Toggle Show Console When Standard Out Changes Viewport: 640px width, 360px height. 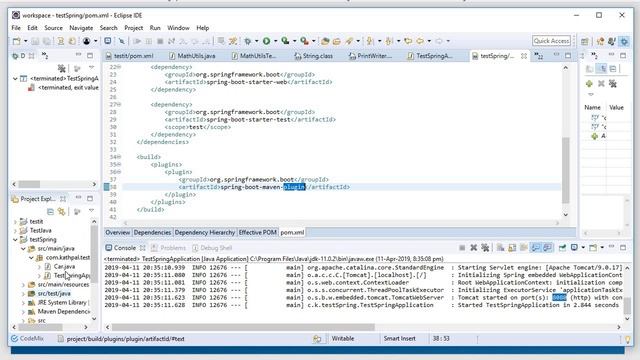(535, 248)
